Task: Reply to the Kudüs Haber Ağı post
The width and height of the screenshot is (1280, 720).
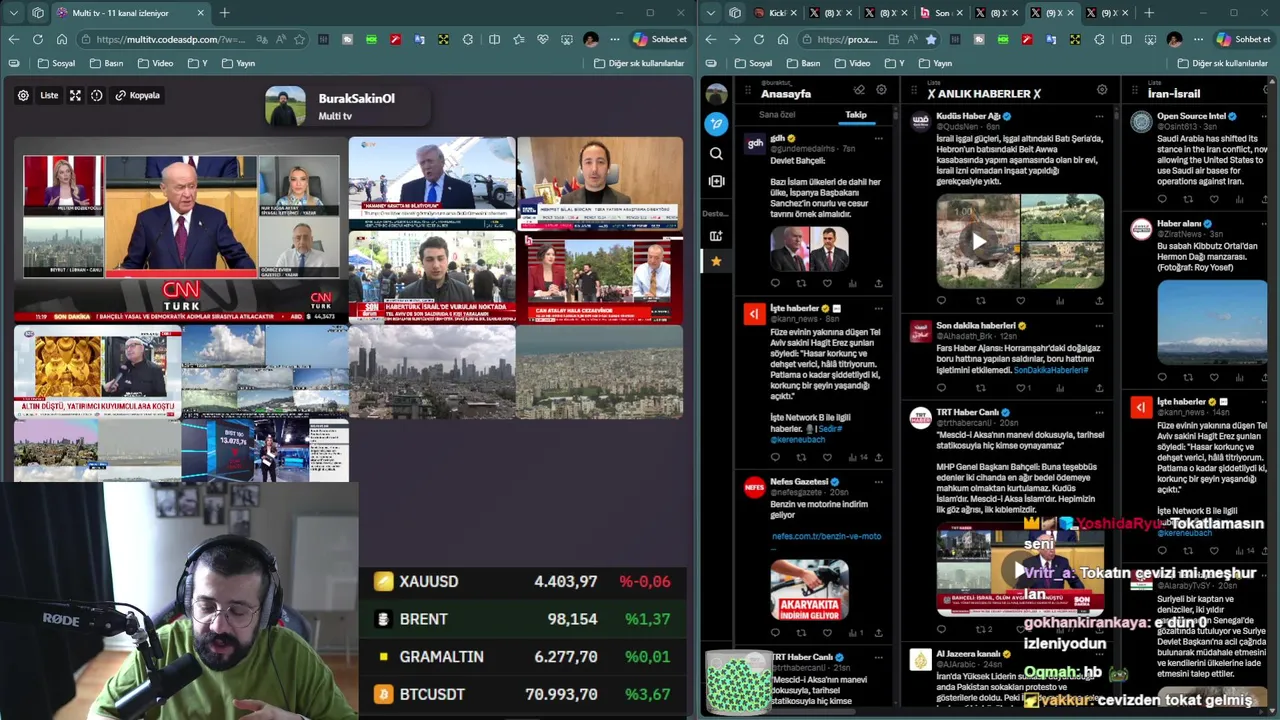Action: click(941, 300)
